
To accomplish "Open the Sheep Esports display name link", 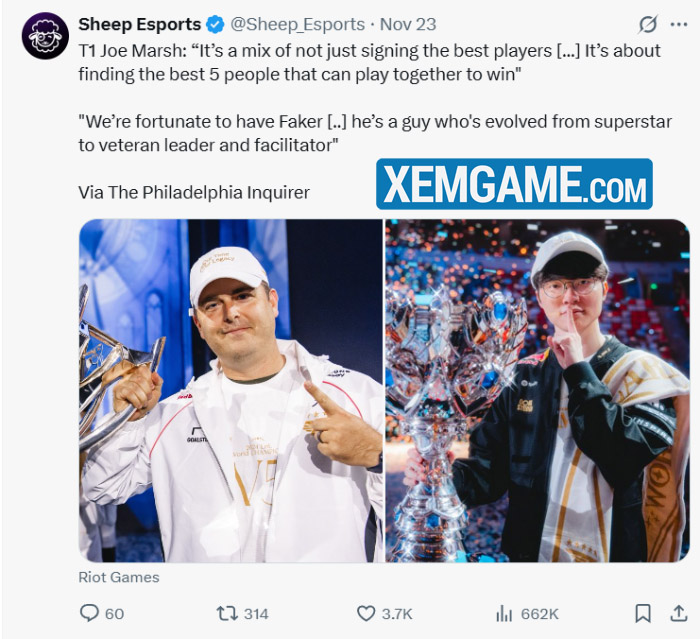I will point(138,23).
